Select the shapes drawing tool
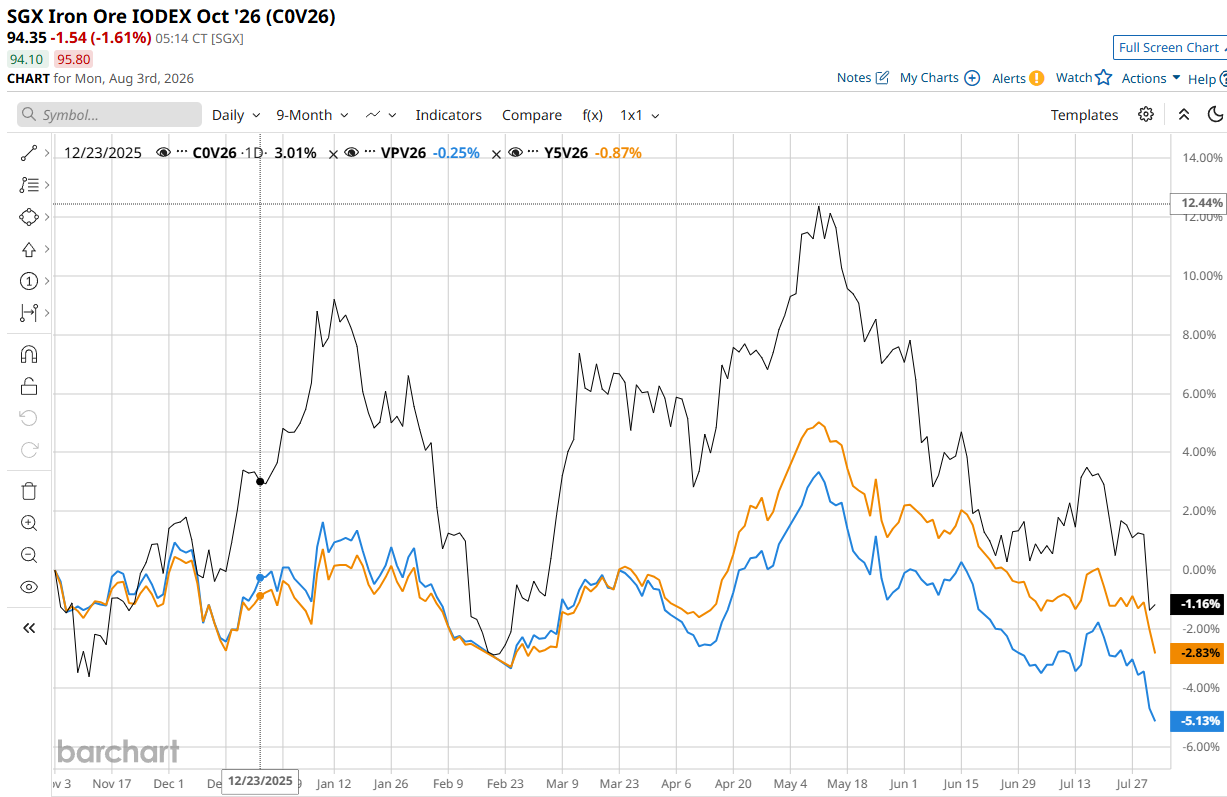Viewport: 1227px width, 797px height. [x=28, y=217]
